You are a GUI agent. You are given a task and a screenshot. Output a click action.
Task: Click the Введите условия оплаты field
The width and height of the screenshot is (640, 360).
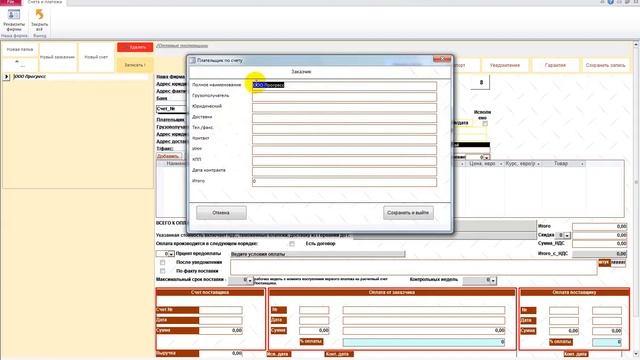pyautogui.click(x=318, y=254)
